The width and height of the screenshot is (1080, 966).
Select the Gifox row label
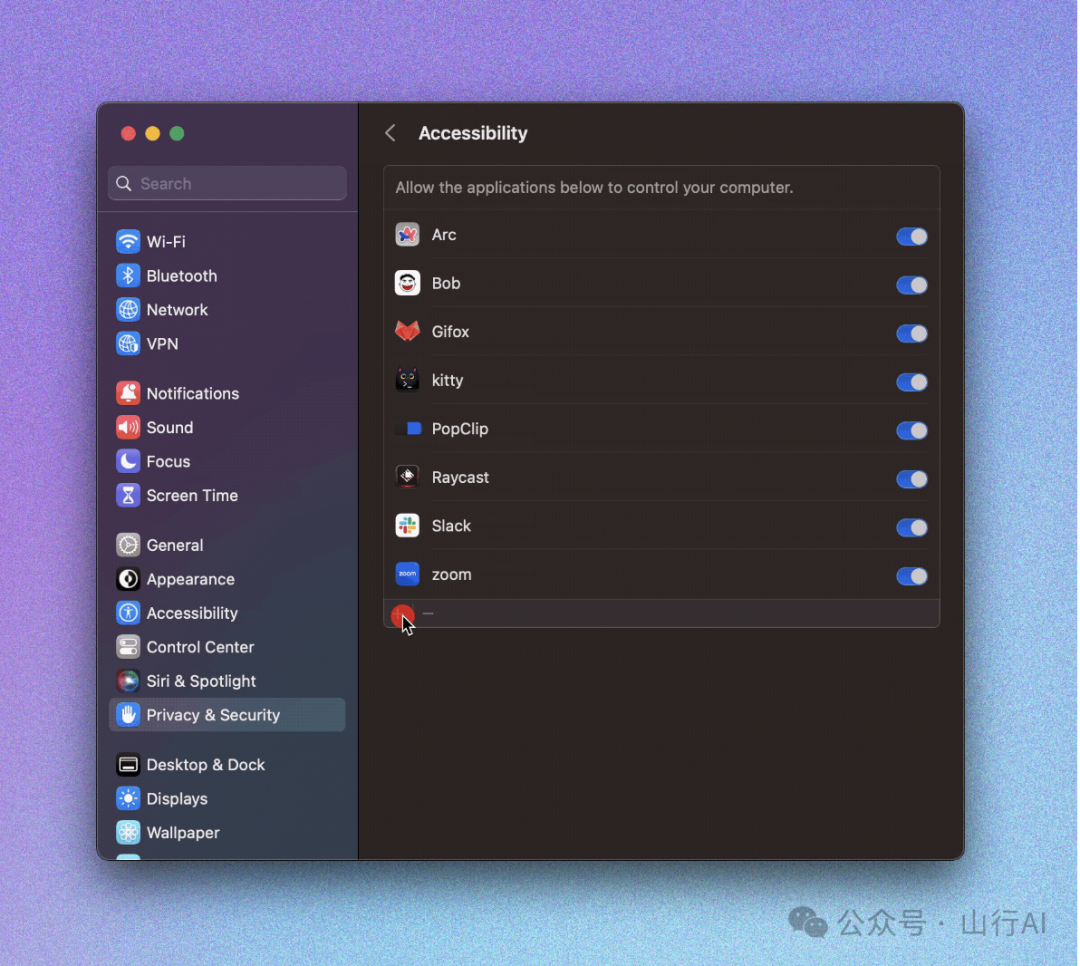tap(450, 331)
